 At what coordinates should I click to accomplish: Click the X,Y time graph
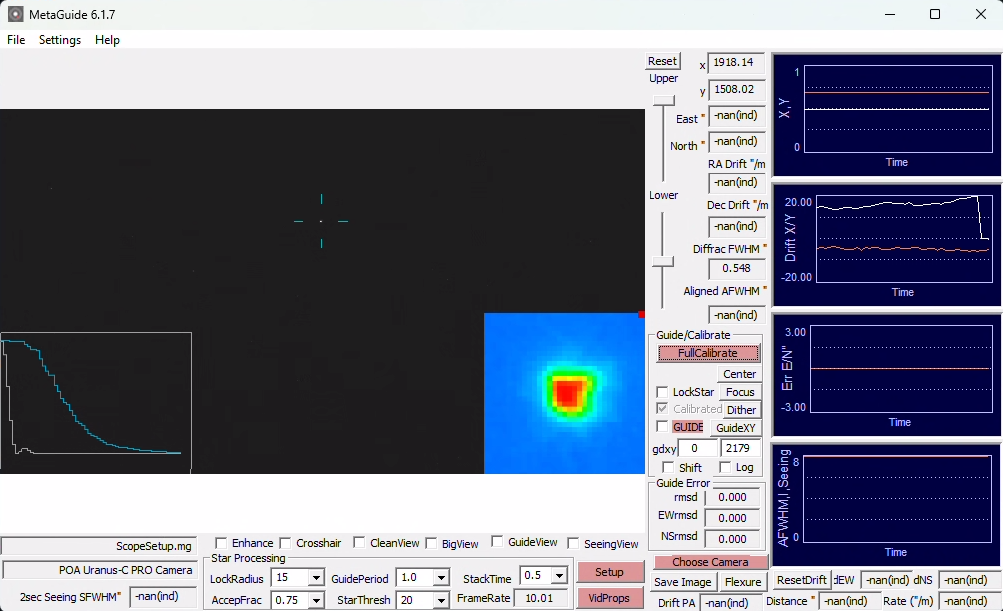[x=886, y=115]
